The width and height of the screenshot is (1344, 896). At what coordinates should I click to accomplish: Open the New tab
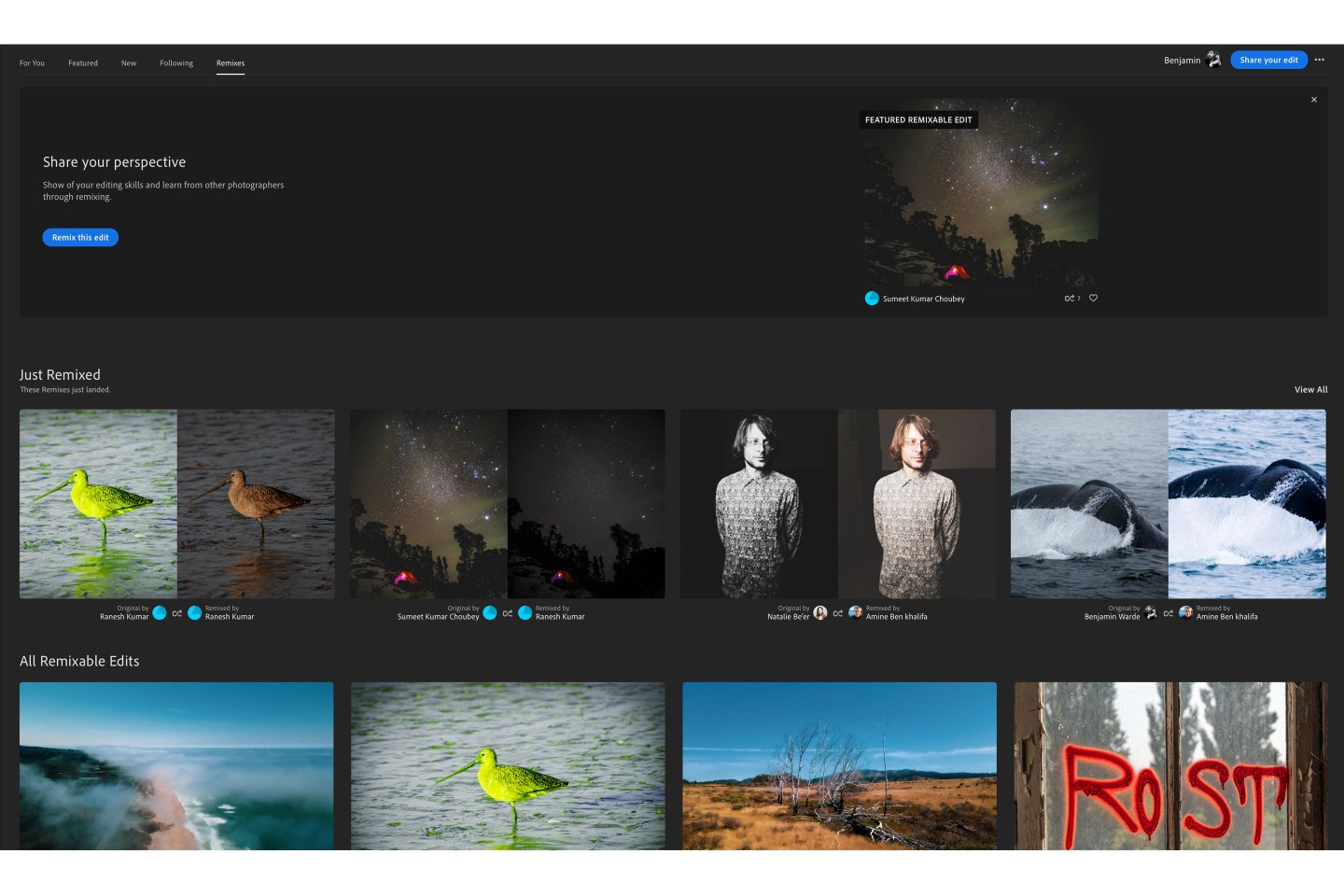pos(129,63)
